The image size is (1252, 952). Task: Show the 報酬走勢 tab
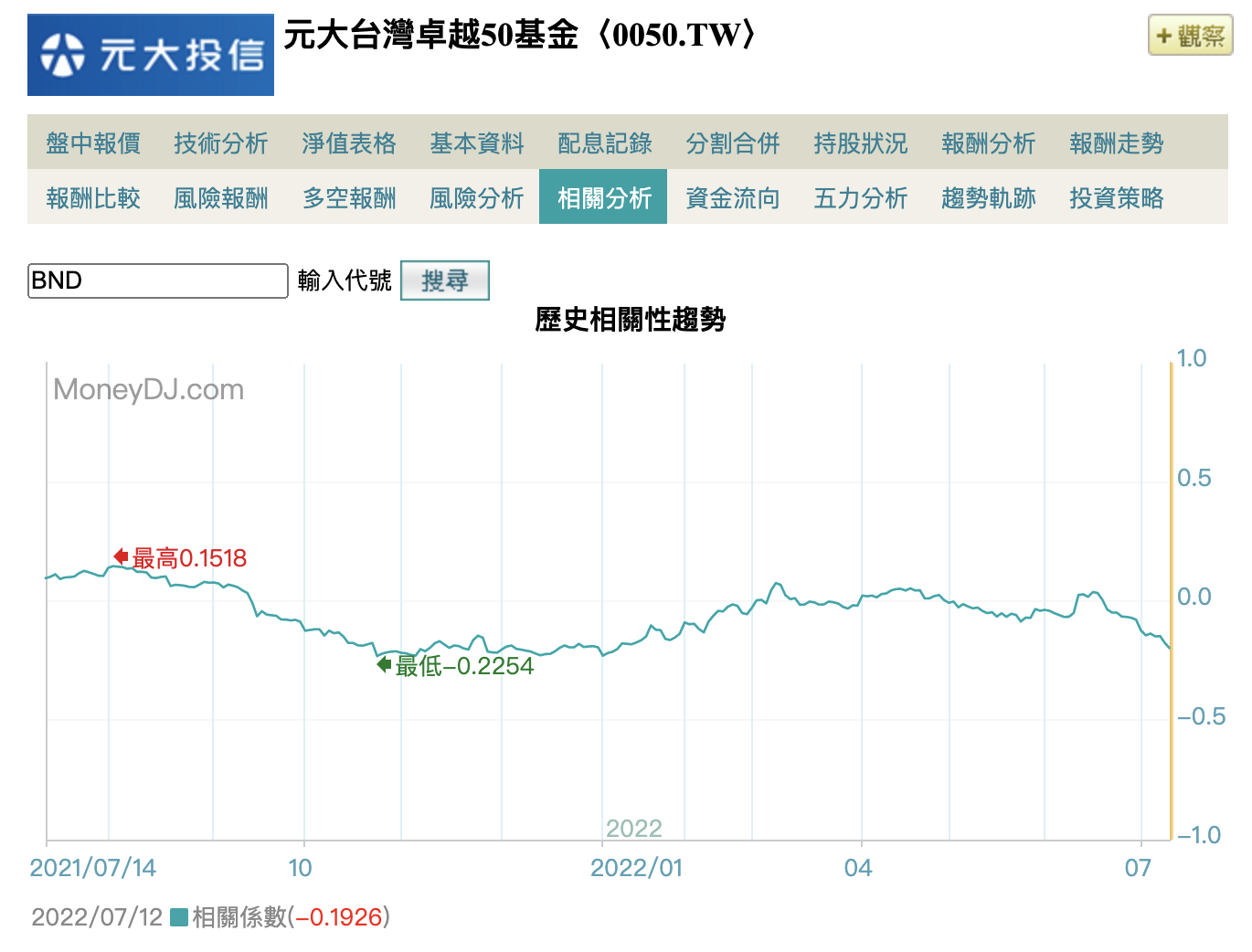point(1117,143)
